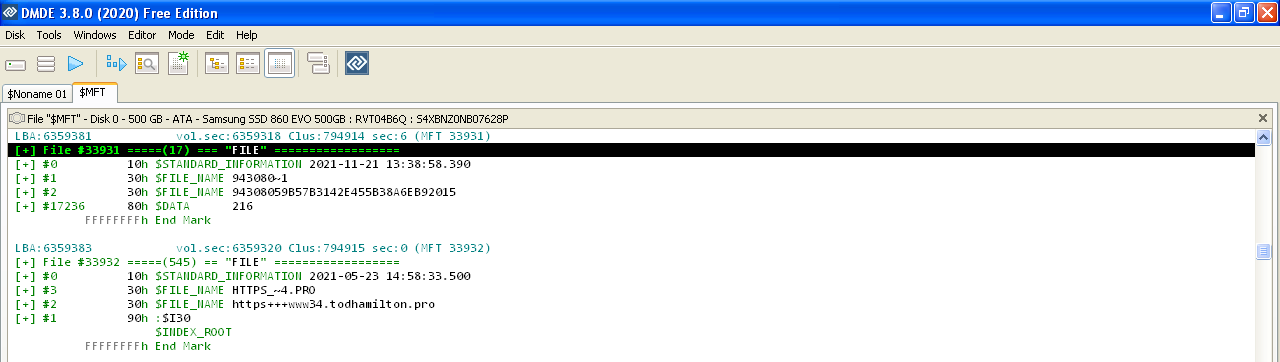Click the $INDEX_ROOT text
This screenshot has width=1280, height=362.
pyautogui.click(x=193, y=332)
